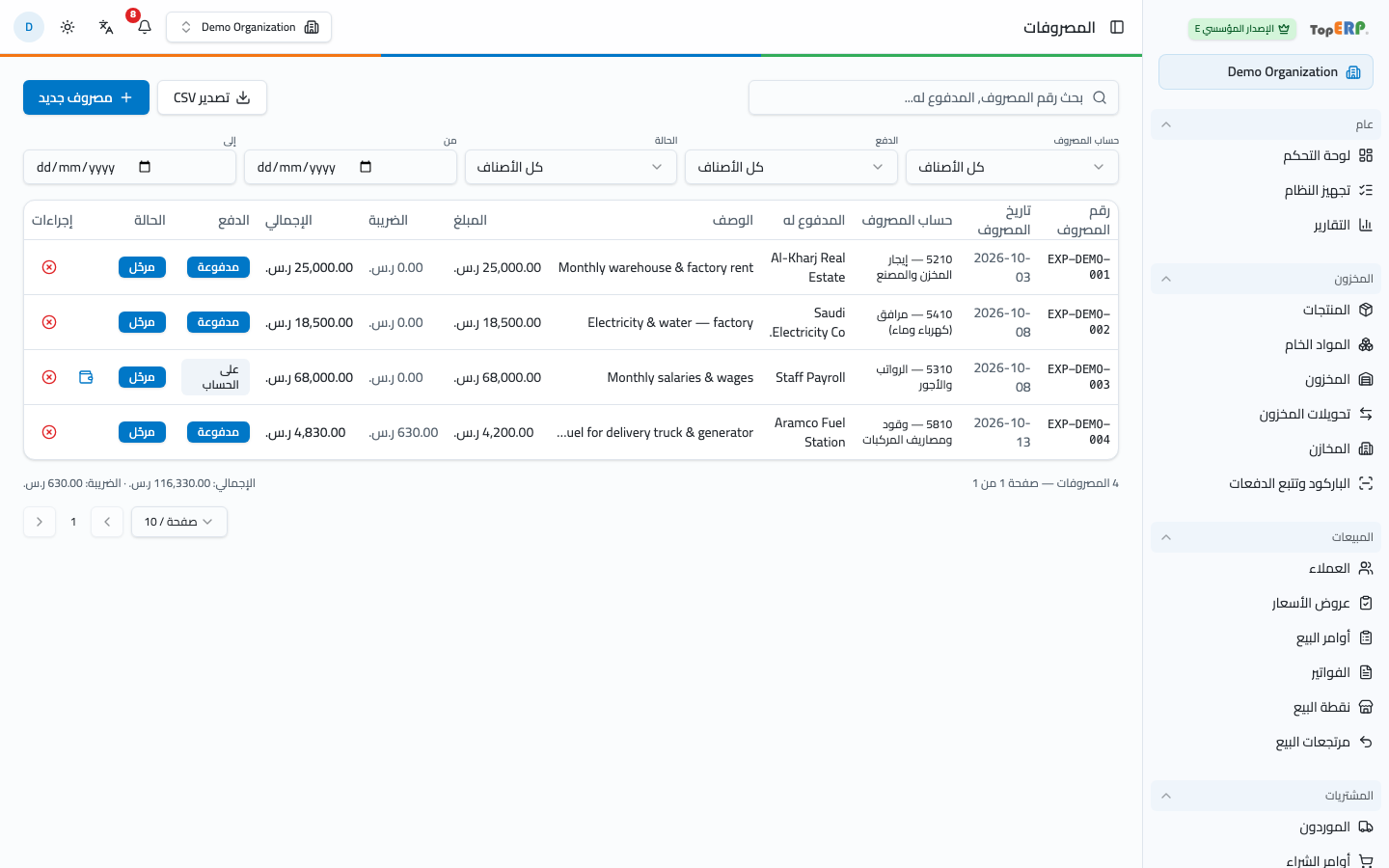Open the الدفع filter dropdown

791,167
